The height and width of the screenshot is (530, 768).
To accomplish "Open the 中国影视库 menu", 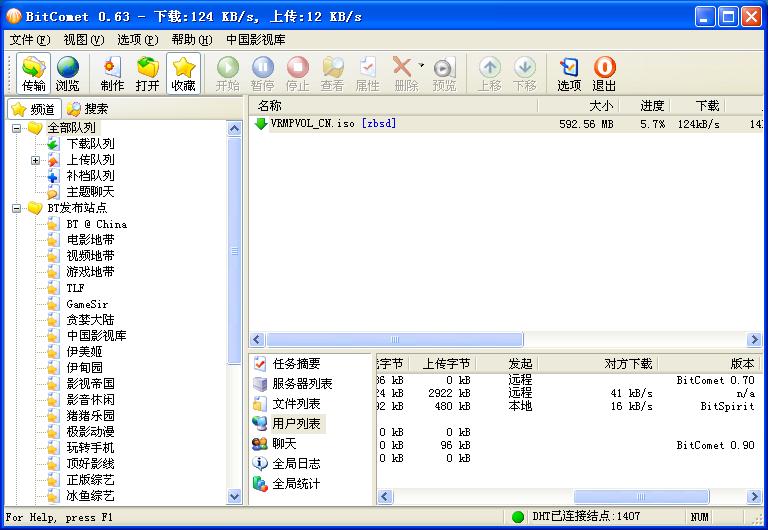I will pyautogui.click(x=255, y=40).
